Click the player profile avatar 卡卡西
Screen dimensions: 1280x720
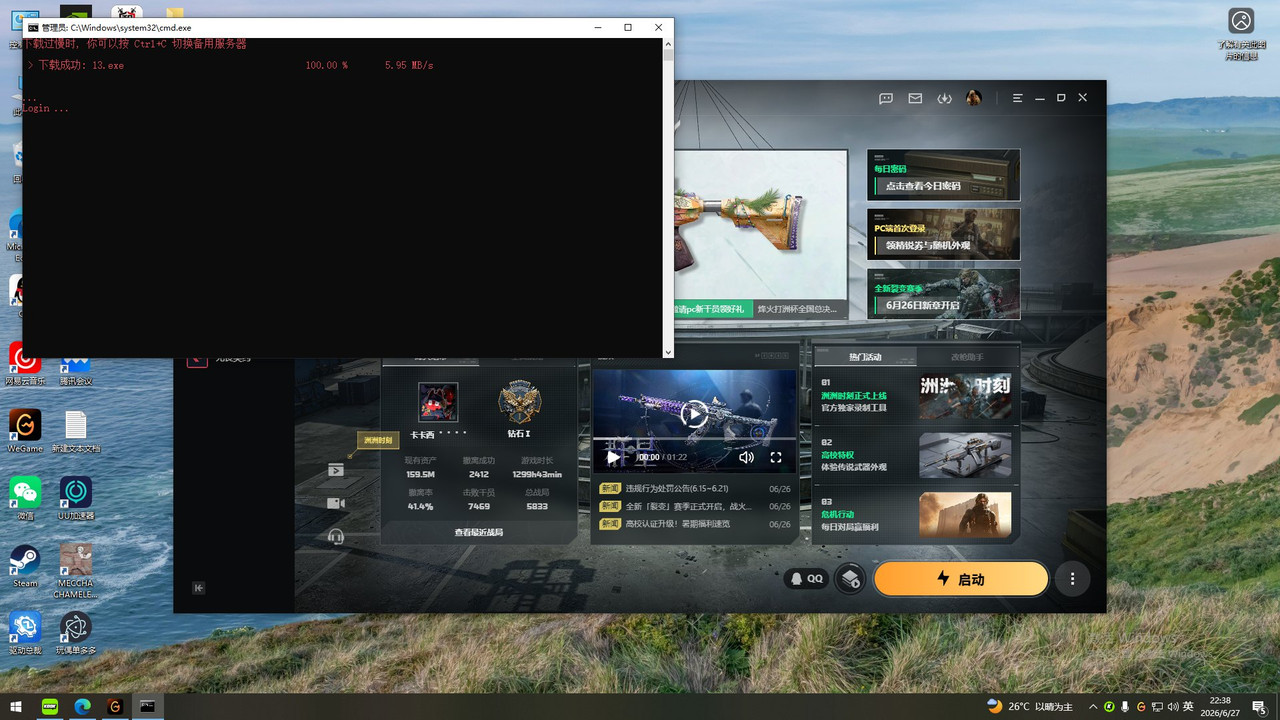tap(438, 402)
